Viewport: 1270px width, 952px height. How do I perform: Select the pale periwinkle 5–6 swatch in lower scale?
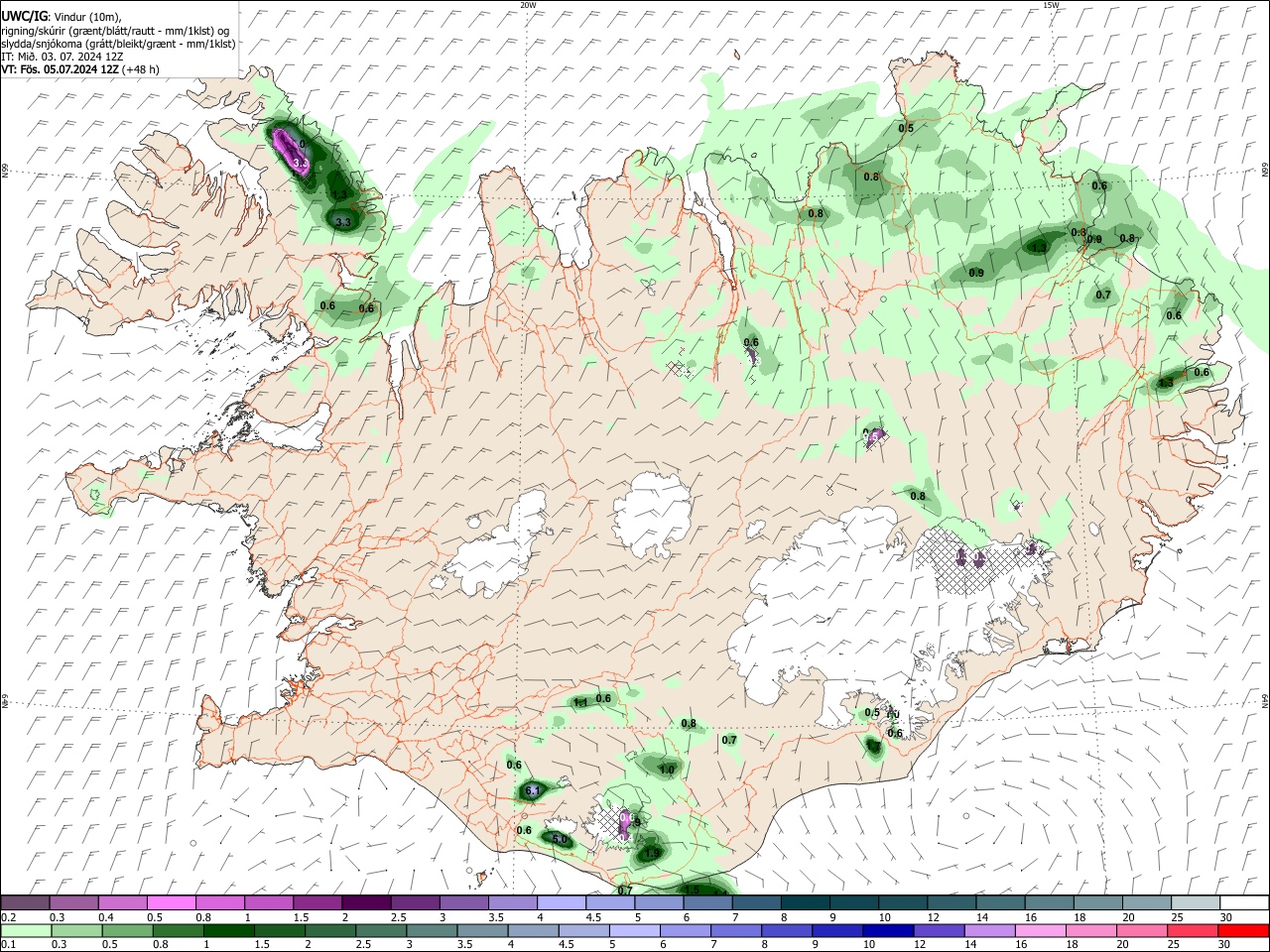tap(635, 930)
